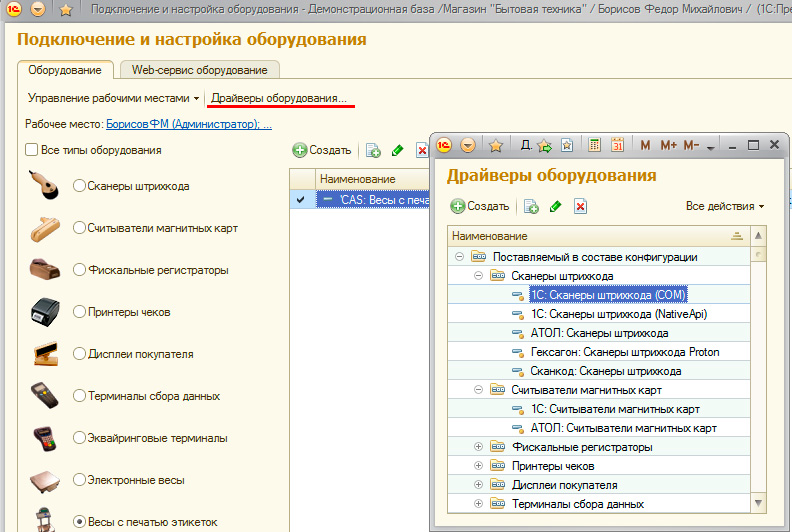
Task: Click the green pencil edit icon in drivers window
Action: [x=556, y=207]
